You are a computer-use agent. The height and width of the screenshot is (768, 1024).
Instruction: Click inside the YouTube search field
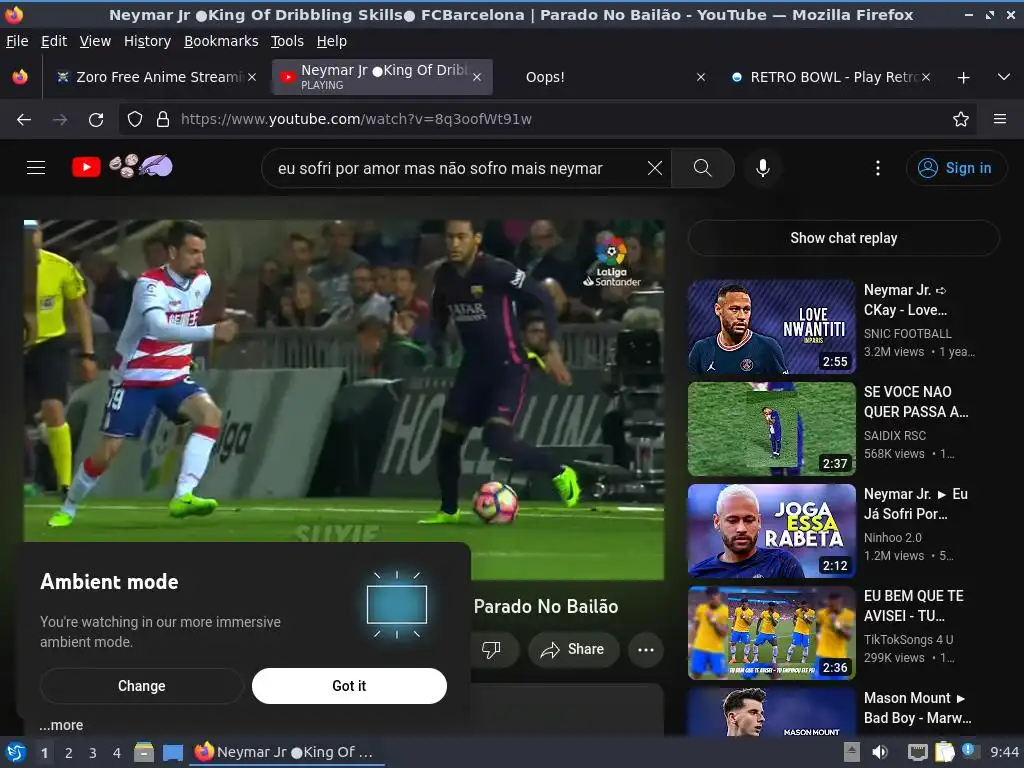pos(457,168)
